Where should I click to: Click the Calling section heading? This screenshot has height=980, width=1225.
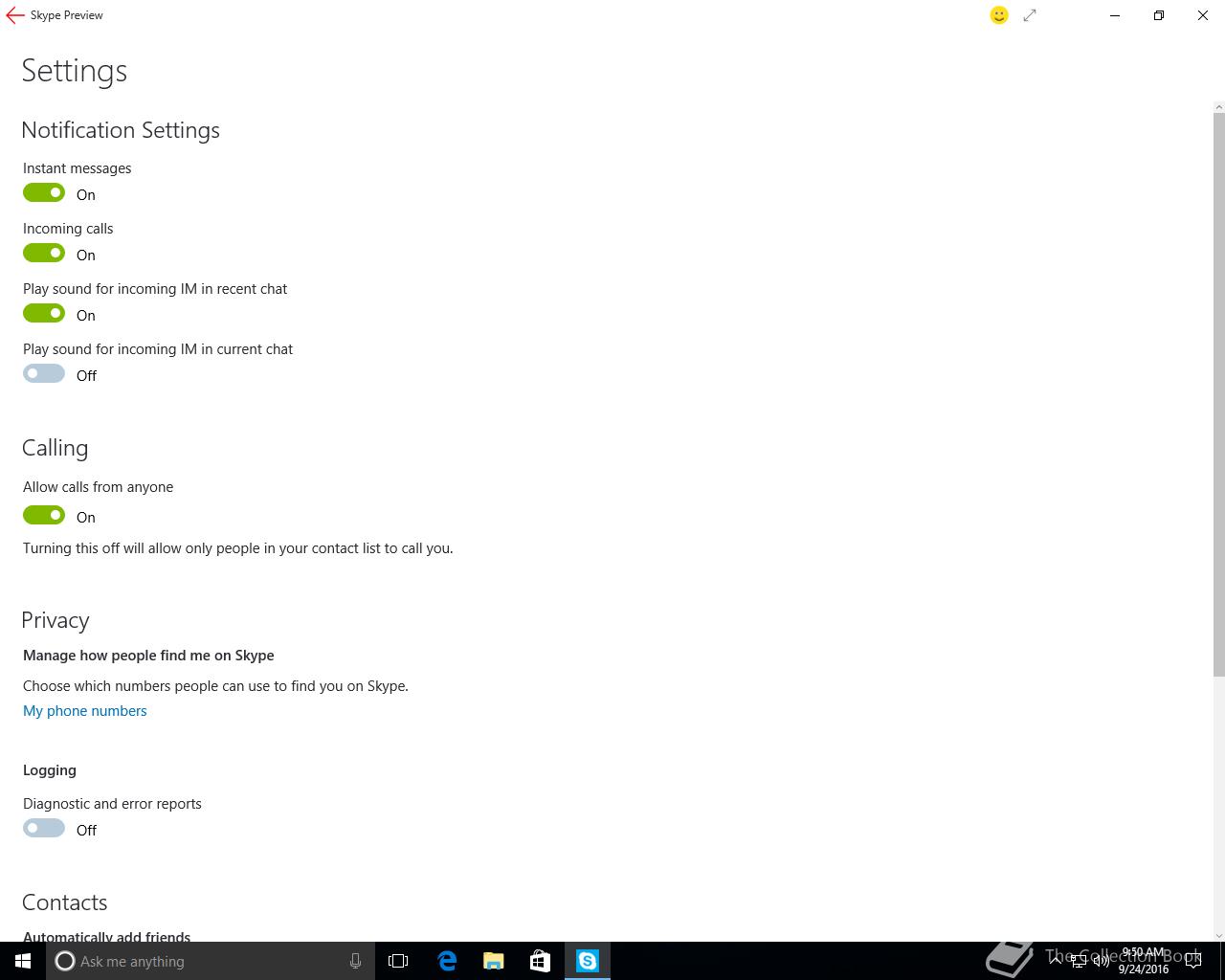[55, 448]
